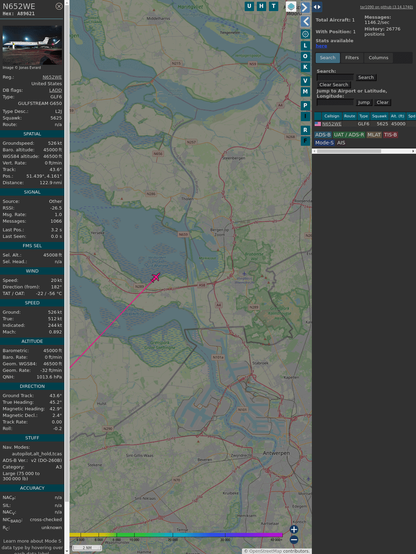The height and width of the screenshot is (554, 416).
Task: Click the US flag icon in aircraft table
Action: tap(318, 124)
